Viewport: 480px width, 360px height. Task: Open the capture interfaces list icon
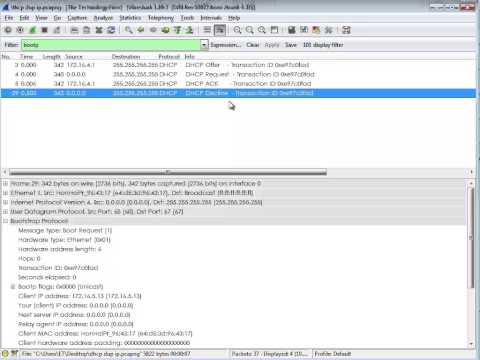[x=8, y=30]
